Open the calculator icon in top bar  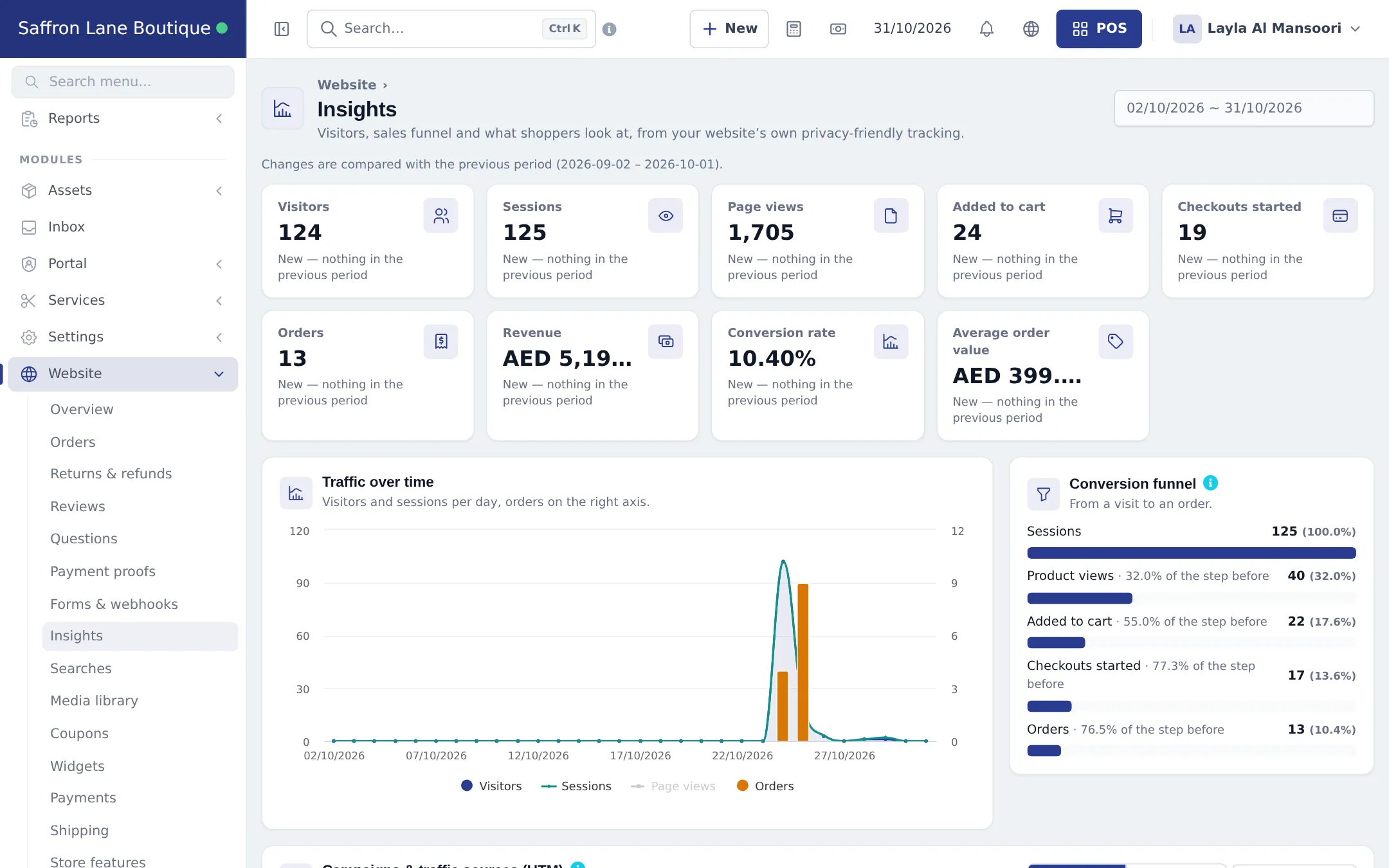tap(794, 29)
